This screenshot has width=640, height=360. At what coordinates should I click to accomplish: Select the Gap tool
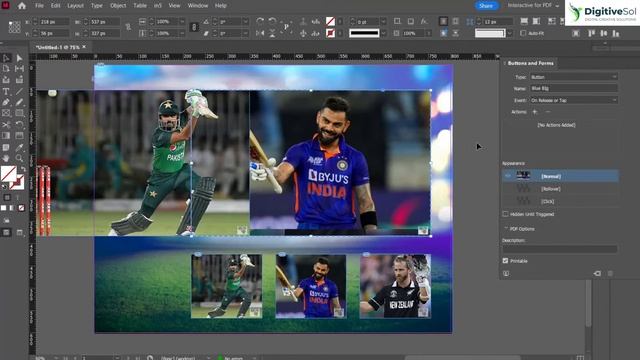click(19, 69)
